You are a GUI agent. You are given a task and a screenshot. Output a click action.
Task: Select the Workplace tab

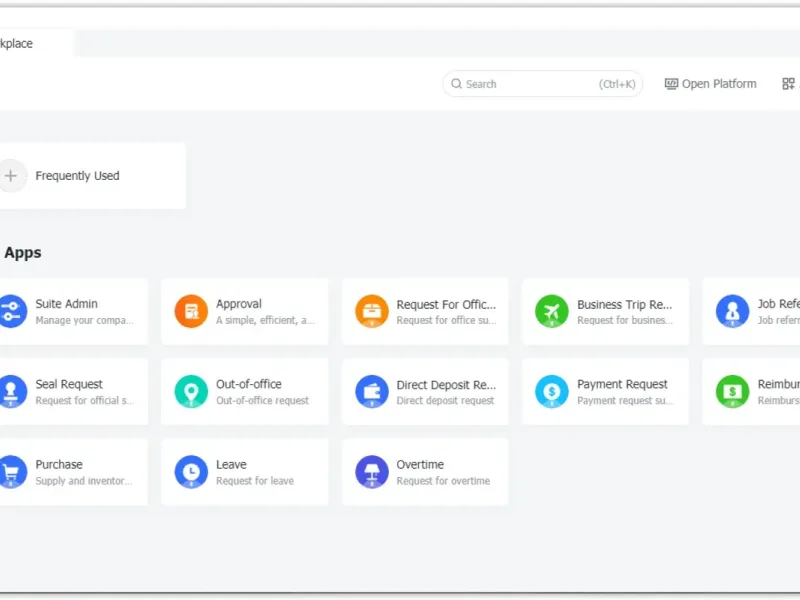(x=18, y=43)
